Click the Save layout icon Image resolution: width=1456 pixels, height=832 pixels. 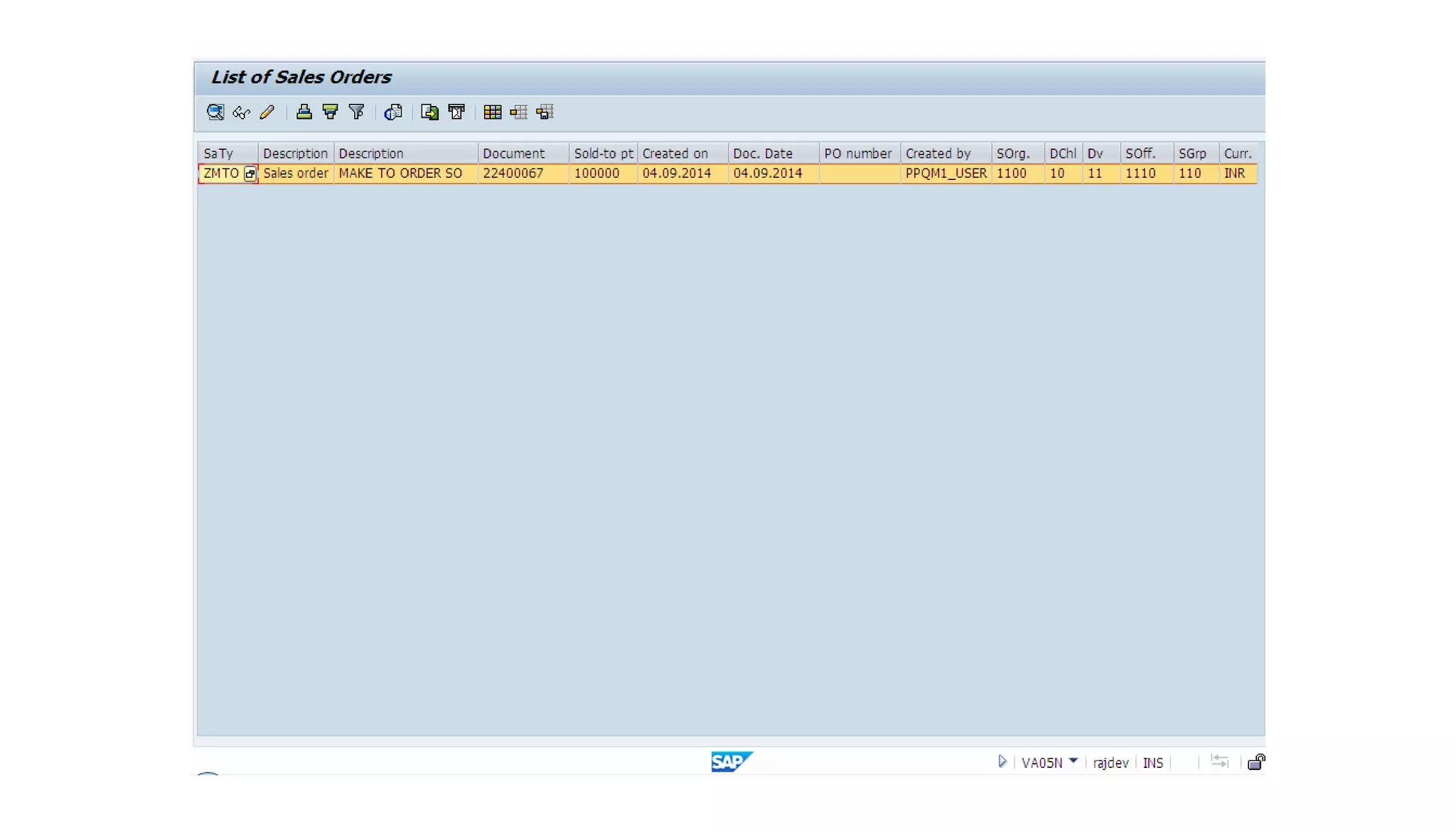[545, 112]
